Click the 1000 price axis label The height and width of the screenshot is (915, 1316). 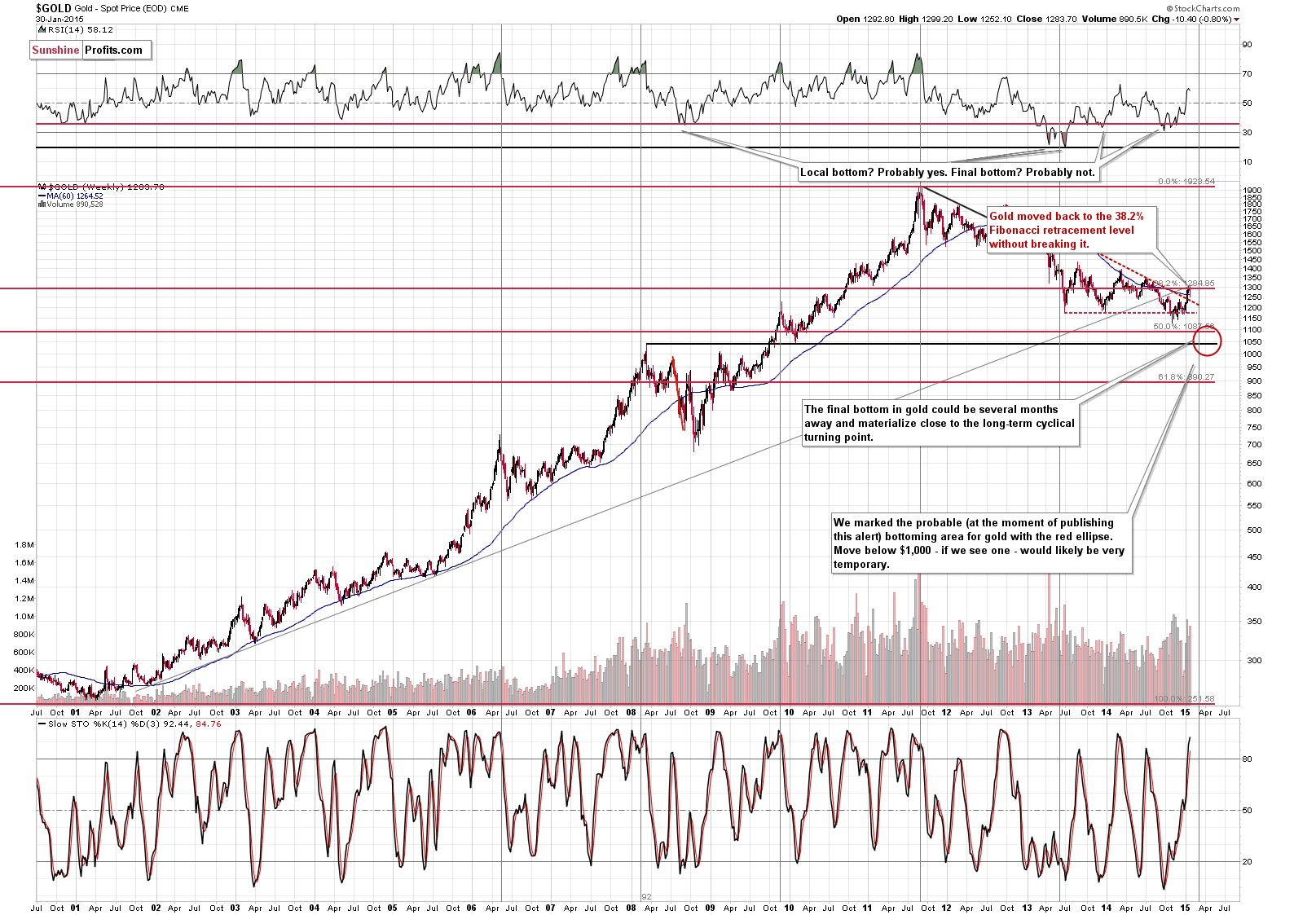[x=1252, y=354]
